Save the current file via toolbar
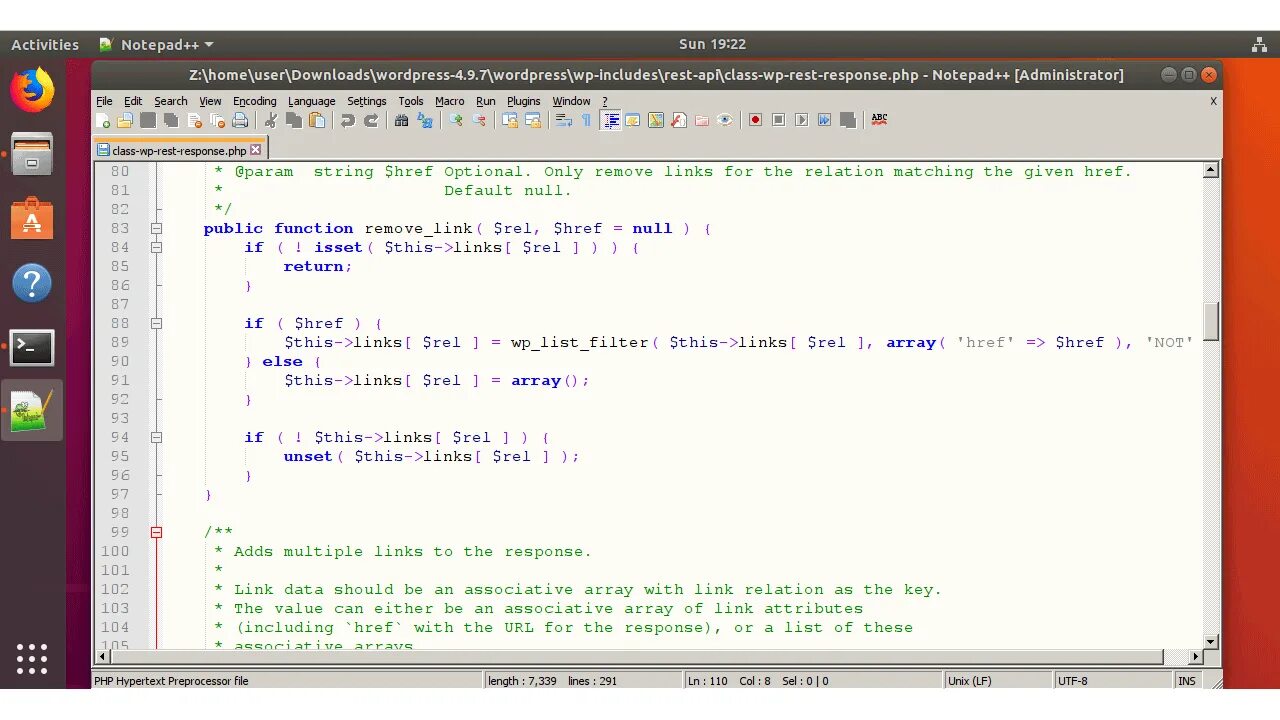 pos(148,120)
